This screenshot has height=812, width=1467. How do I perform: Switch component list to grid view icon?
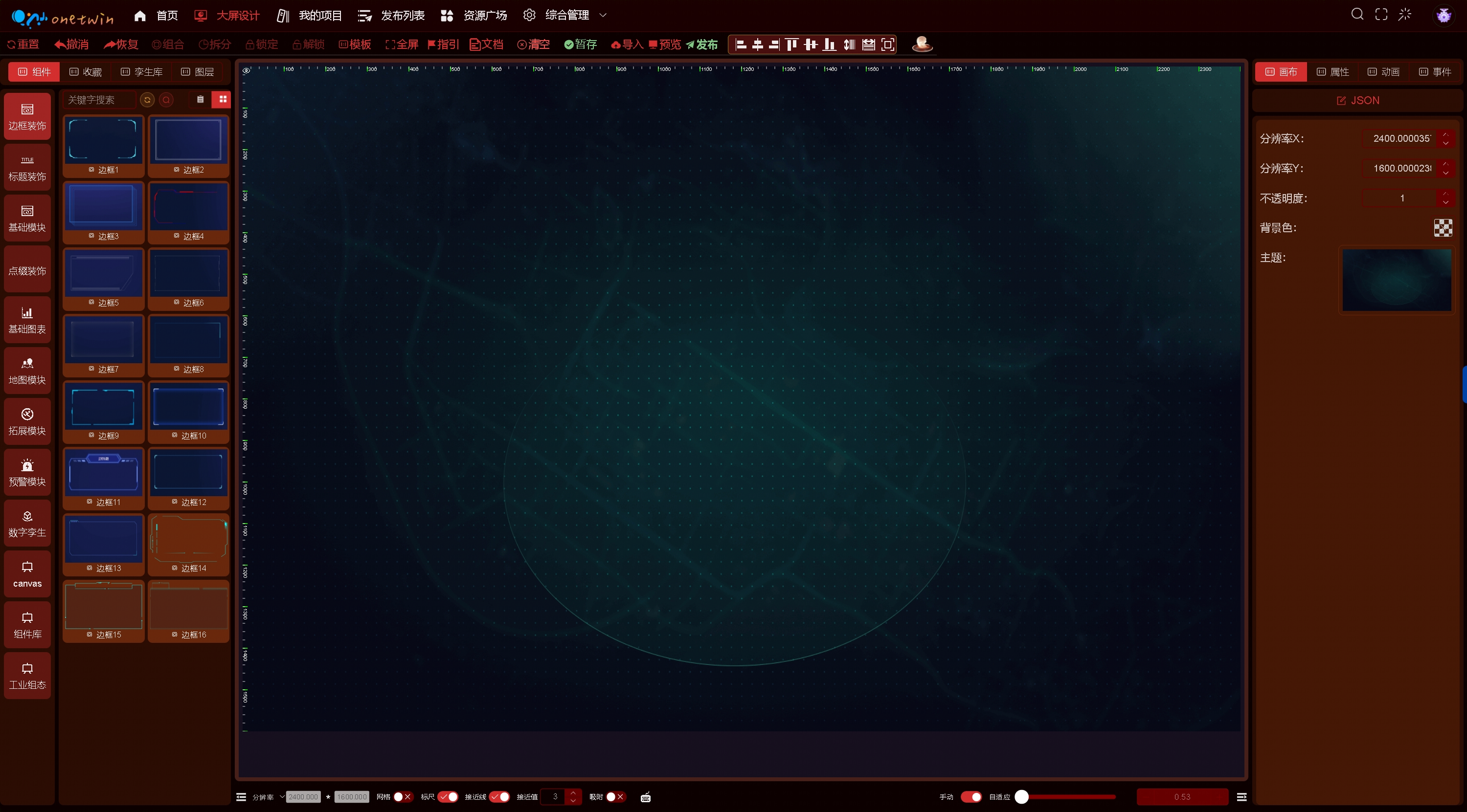[x=223, y=100]
